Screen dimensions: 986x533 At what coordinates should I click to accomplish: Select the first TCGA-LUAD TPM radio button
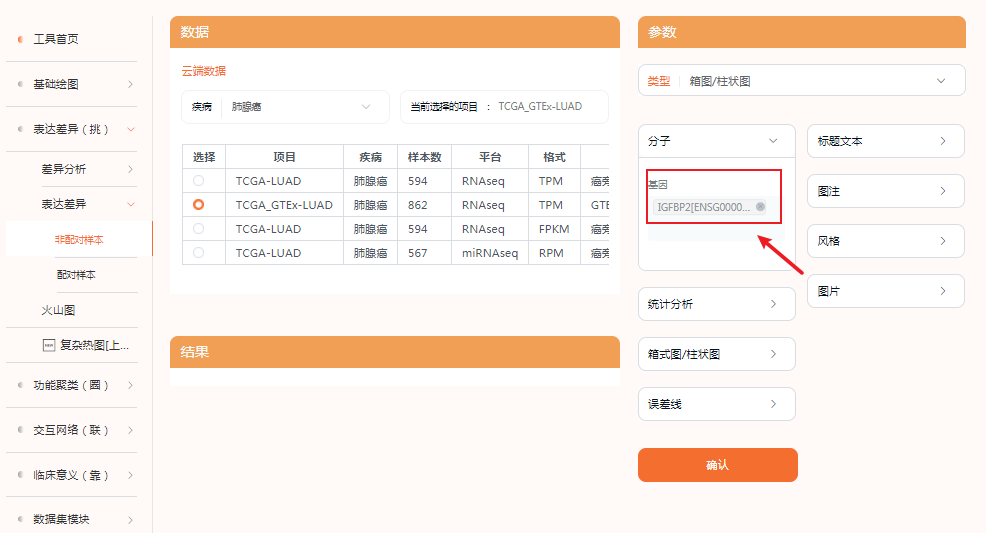198,181
